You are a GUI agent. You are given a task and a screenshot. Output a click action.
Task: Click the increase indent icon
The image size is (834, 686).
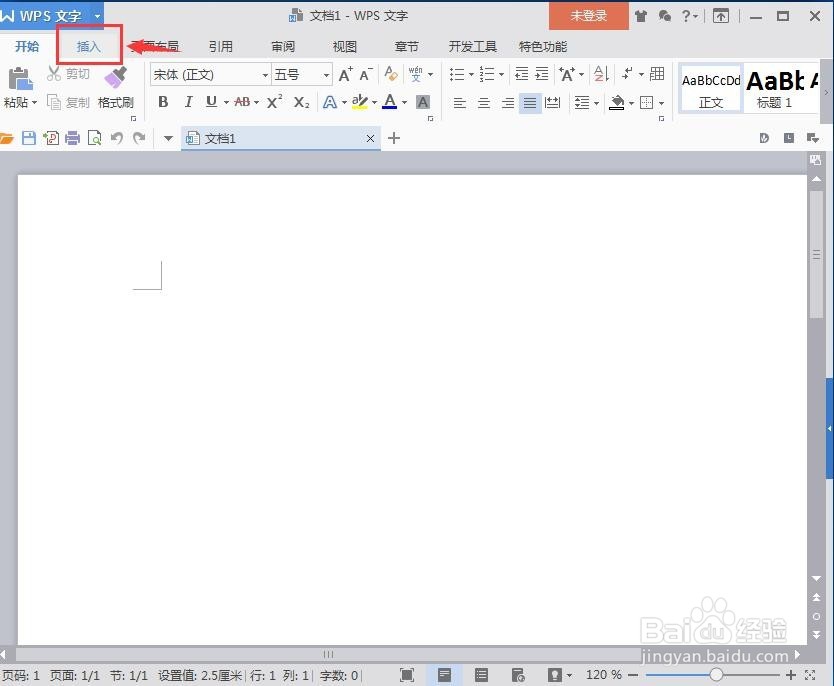point(541,74)
